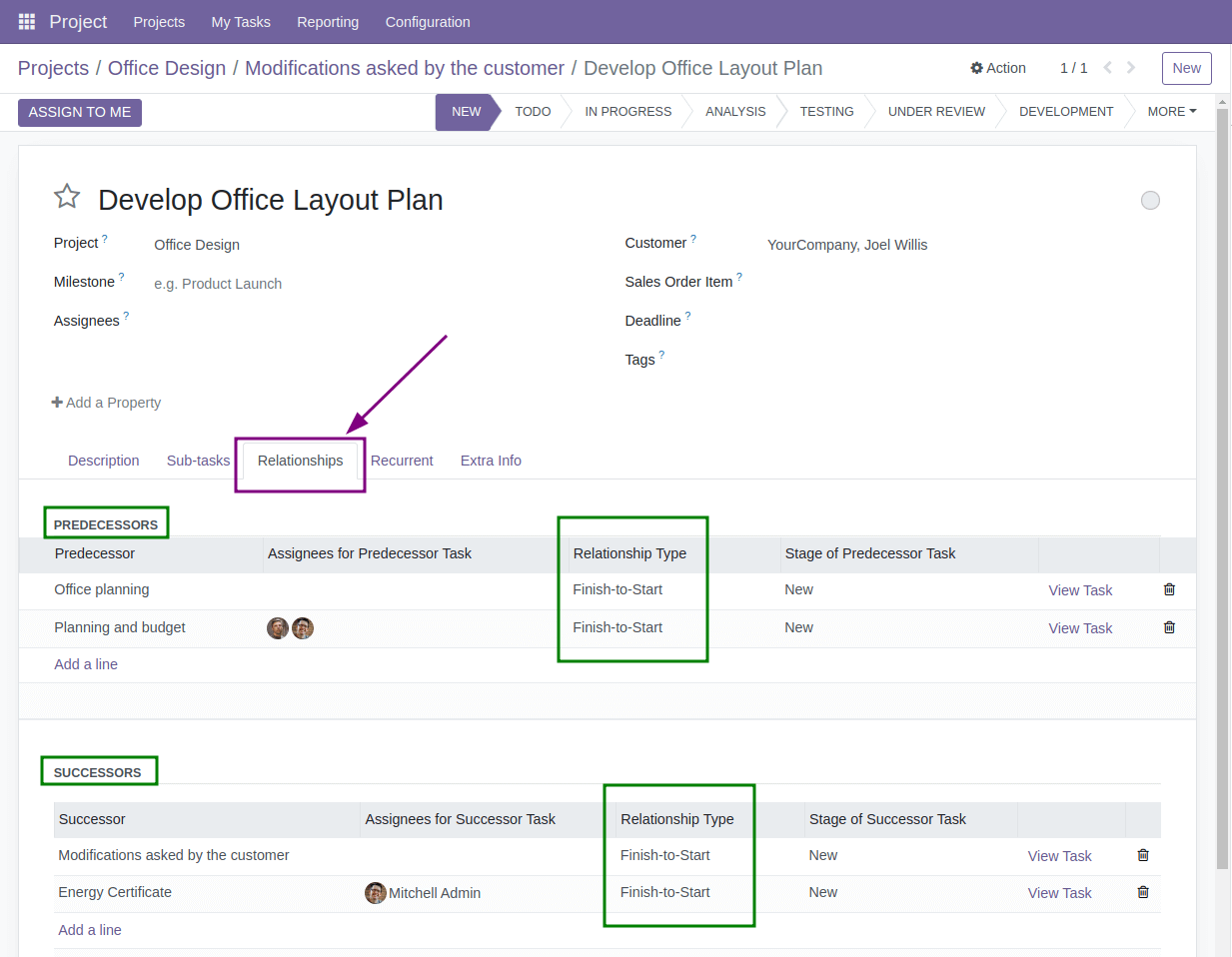
Task: Click Mitchell Admin's avatar in Successors list
Action: 375,892
